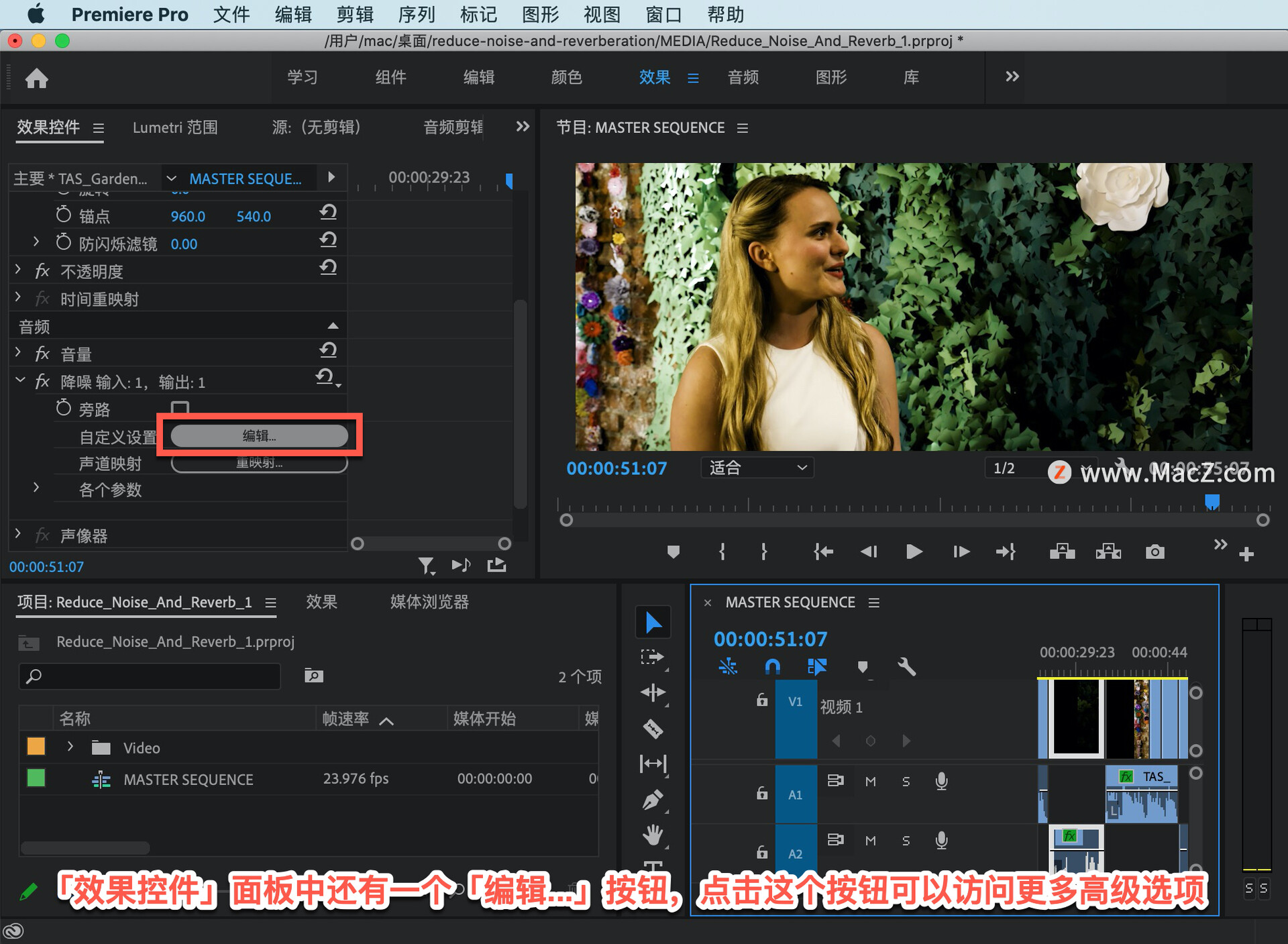Expand Individual Parameters row

[36, 487]
